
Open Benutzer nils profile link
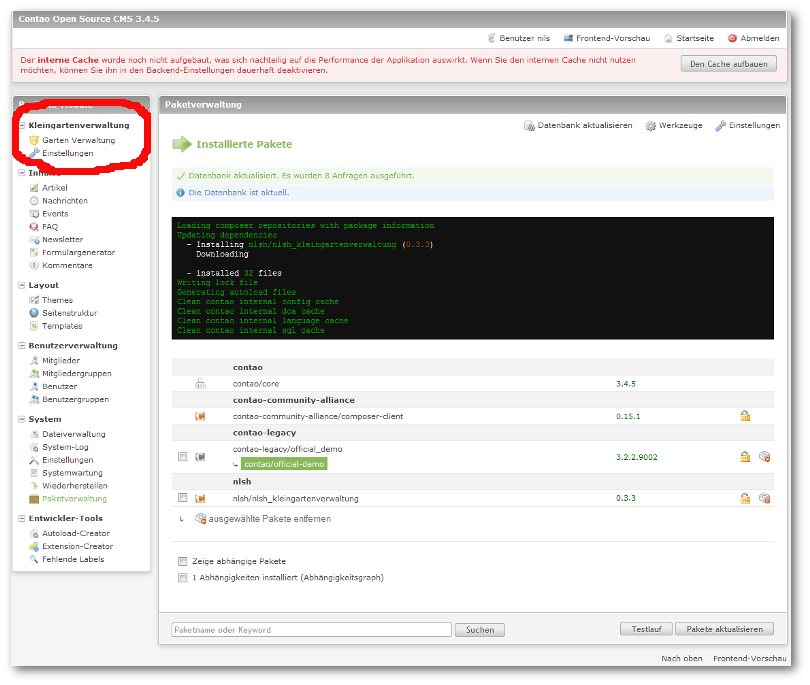pyautogui.click(x=519, y=38)
